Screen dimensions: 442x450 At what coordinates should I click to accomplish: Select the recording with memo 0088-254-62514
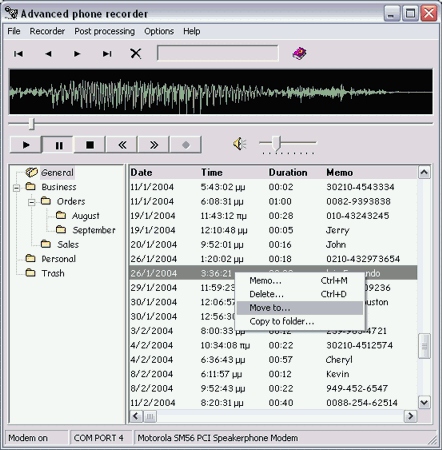(x=273, y=403)
